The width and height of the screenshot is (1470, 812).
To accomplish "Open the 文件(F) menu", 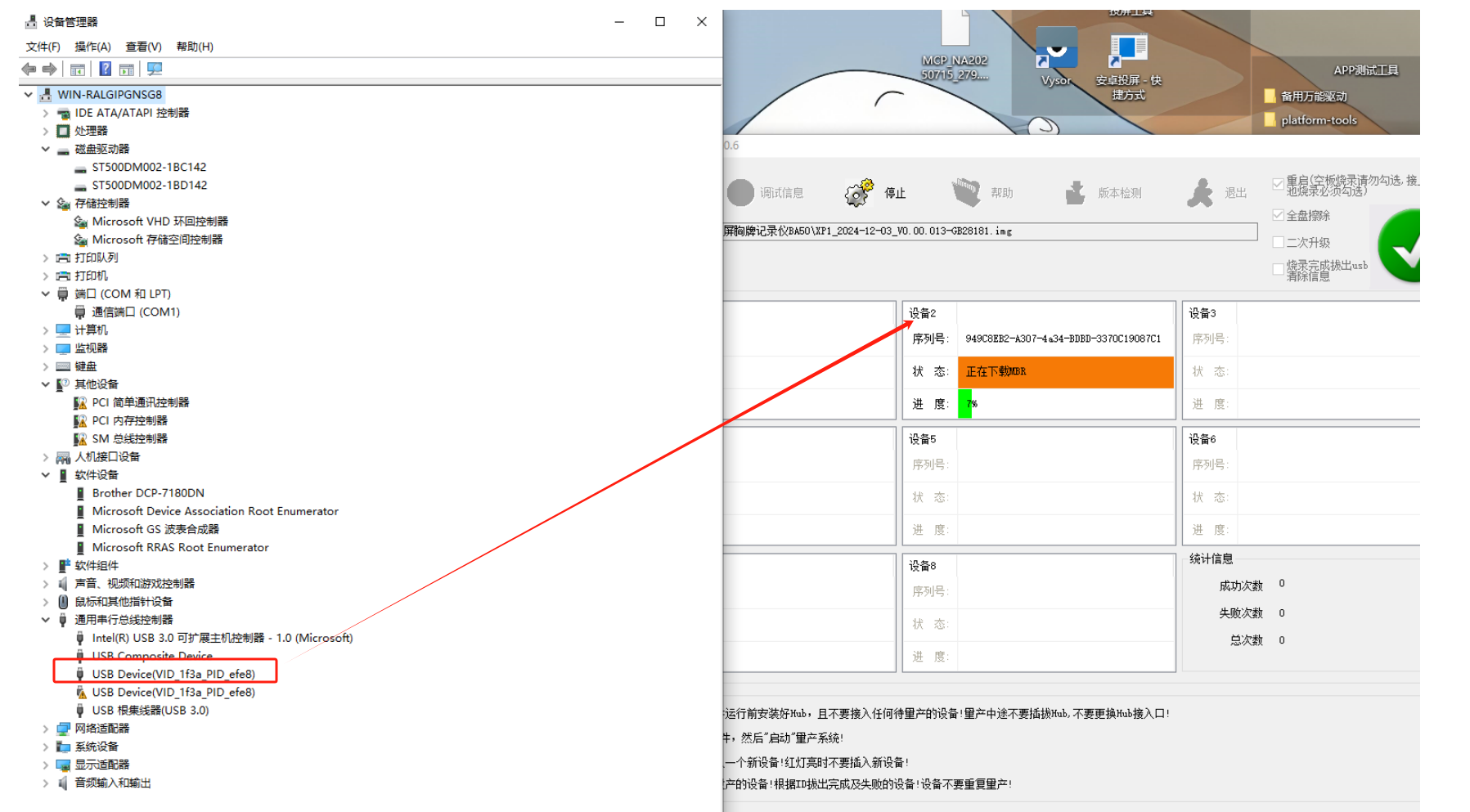I will tap(43, 47).
